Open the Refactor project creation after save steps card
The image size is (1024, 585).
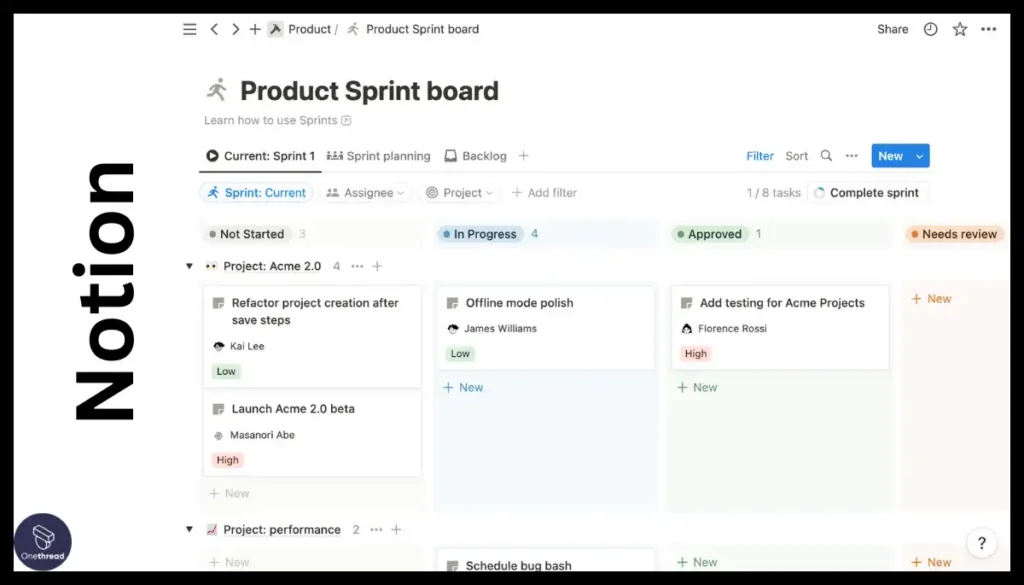pos(312,337)
